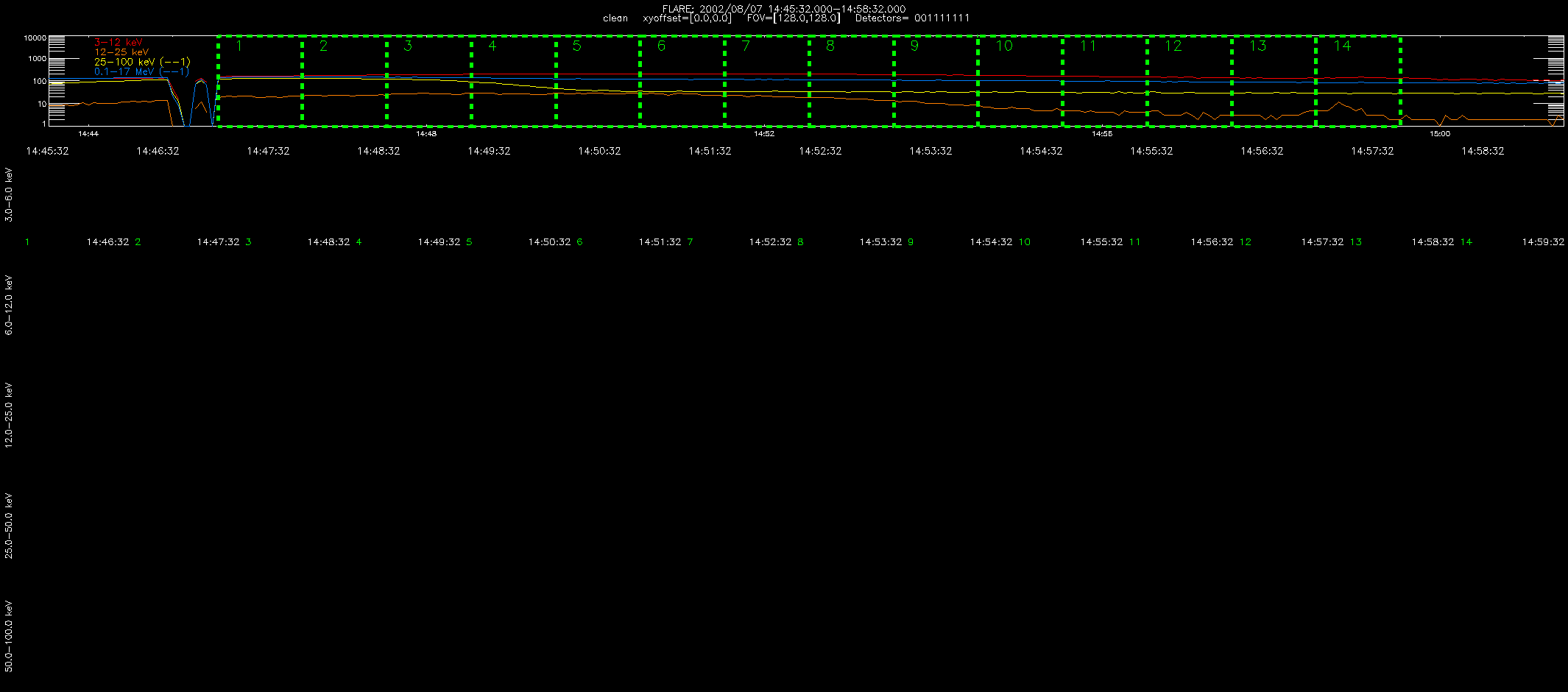
Task: Click '14:49:32' beside green number 5
Action: coord(439,242)
